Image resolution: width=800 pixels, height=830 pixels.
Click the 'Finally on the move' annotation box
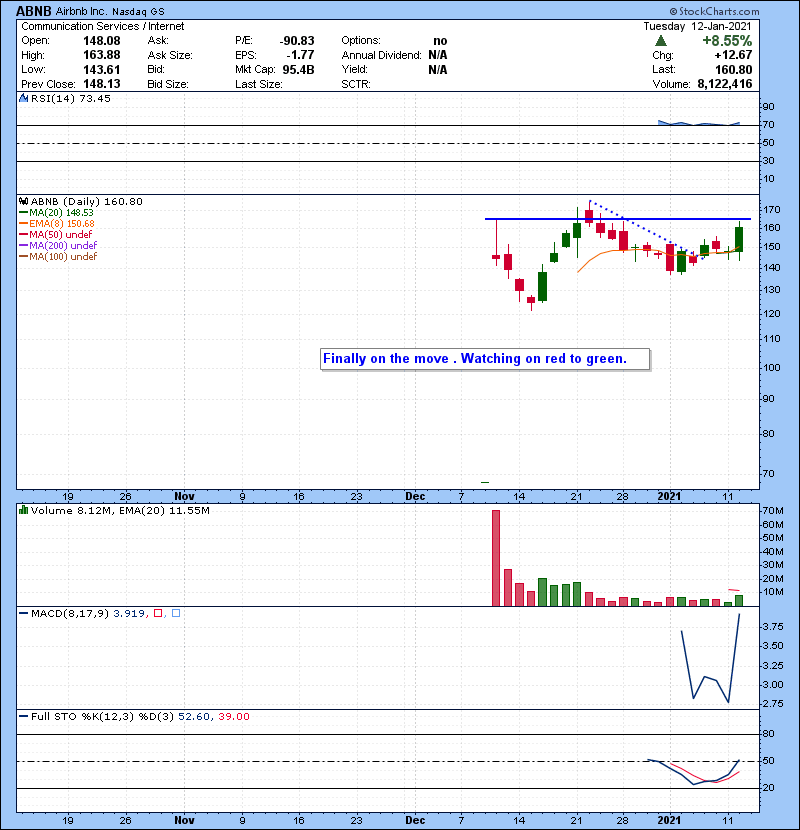[x=485, y=359]
